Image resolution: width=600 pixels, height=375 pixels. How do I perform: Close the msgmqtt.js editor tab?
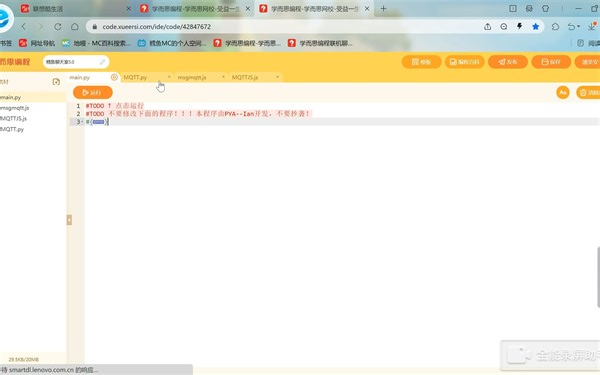click(223, 77)
